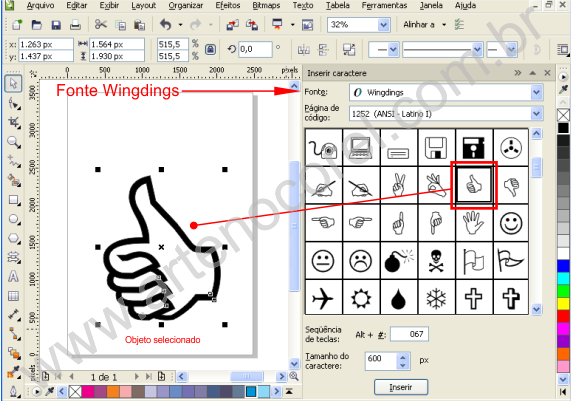Image resolution: width=571 pixels, height=402 pixels.
Task: Pick the airplane character
Action: pyautogui.click(x=323, y=298)
